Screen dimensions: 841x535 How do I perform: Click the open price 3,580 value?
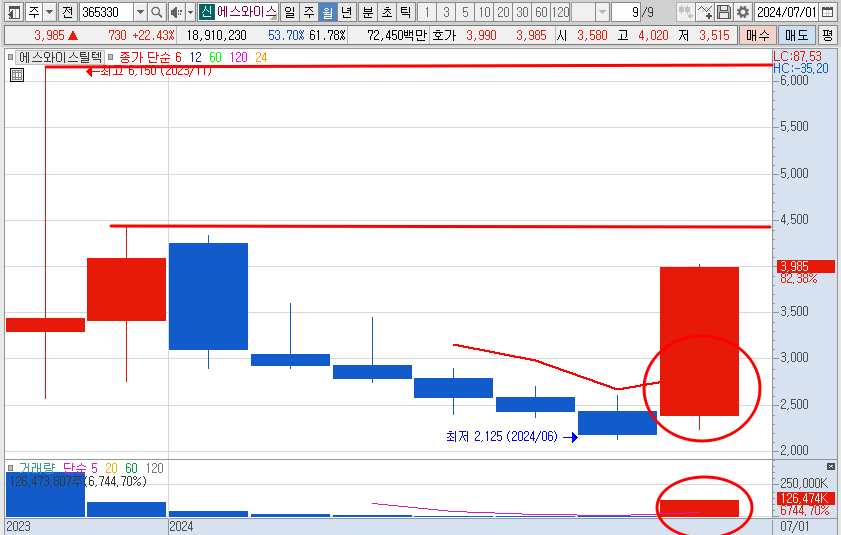592,35
